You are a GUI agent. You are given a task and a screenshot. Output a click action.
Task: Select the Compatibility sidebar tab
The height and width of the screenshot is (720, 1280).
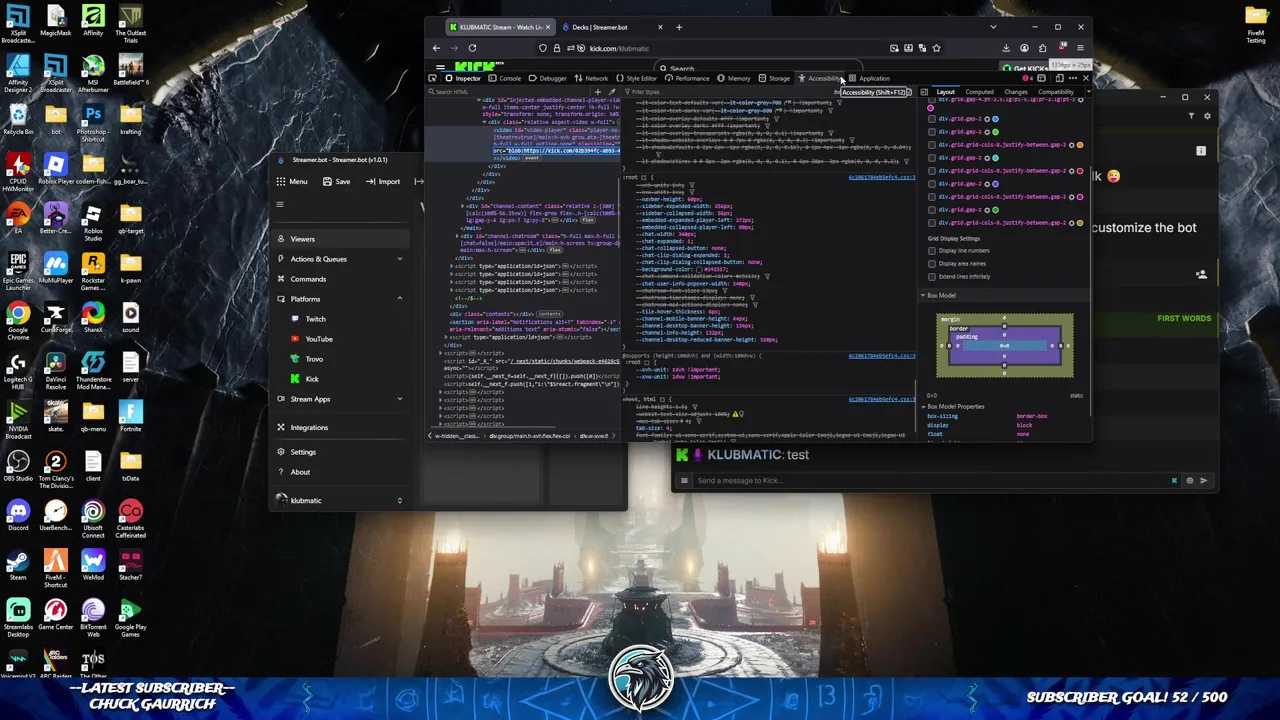pyautogui.click(x=1055, y=92)
